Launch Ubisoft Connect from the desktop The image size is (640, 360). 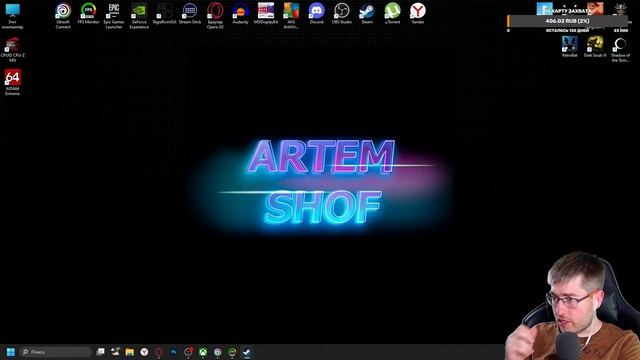coord(63,16)
